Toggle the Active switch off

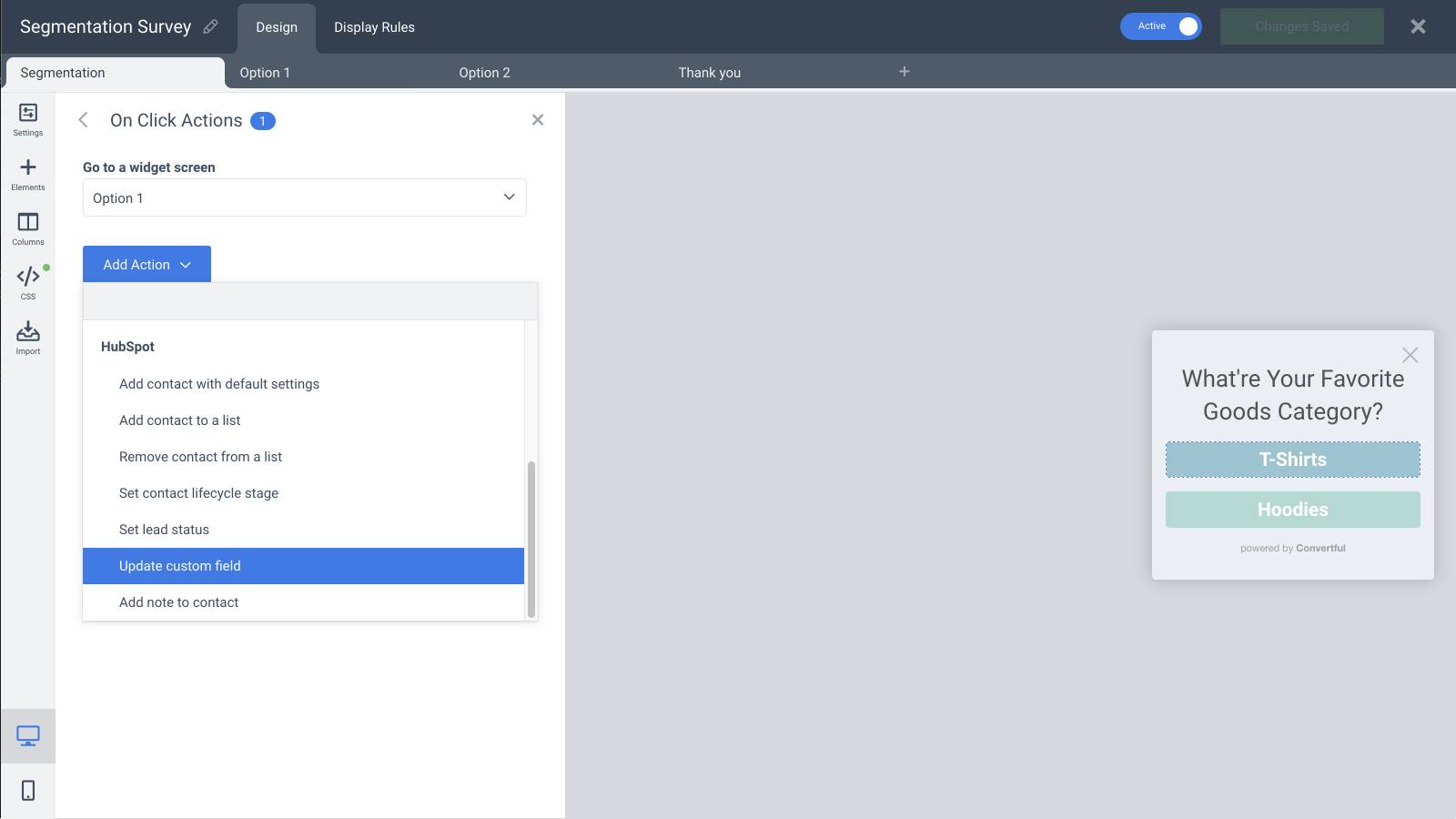point(1161,26)
